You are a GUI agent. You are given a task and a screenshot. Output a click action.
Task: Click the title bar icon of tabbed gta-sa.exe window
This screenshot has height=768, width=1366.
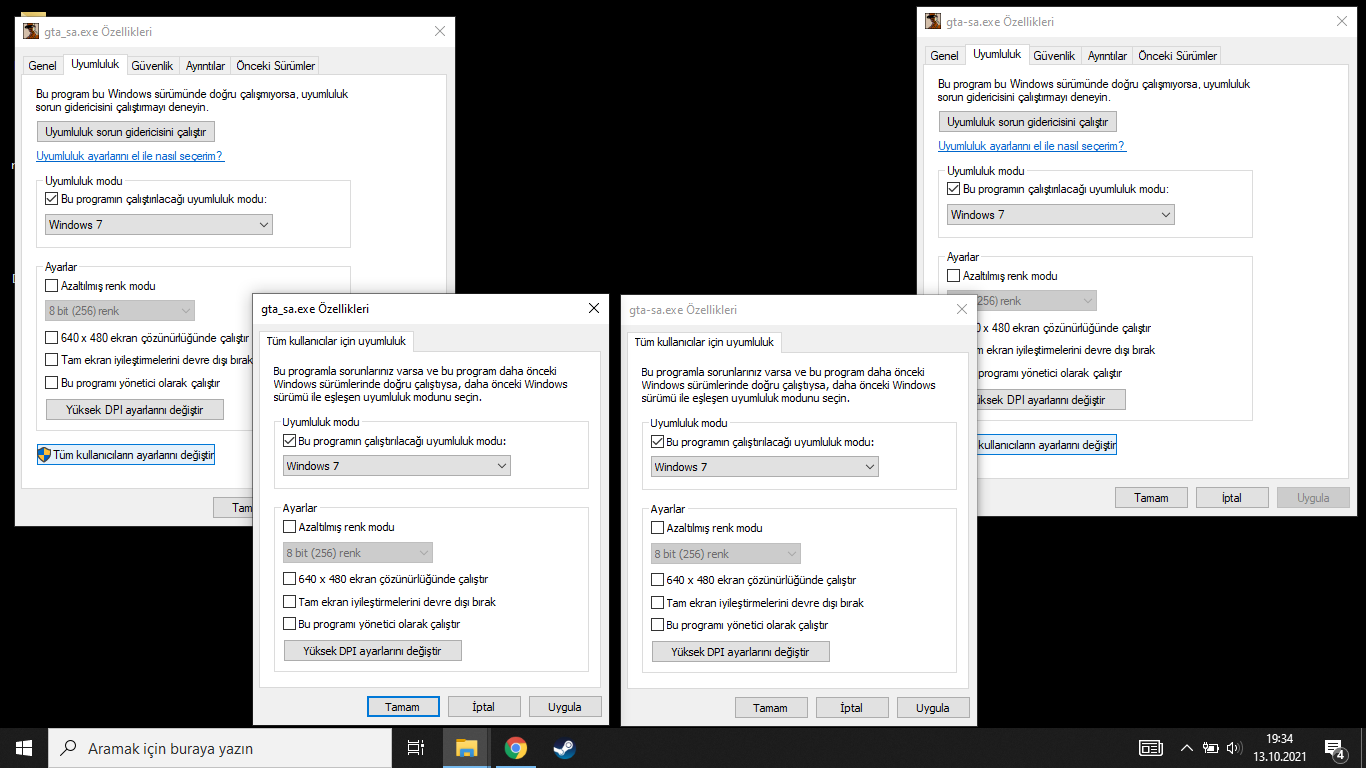(x=933, y=21)
